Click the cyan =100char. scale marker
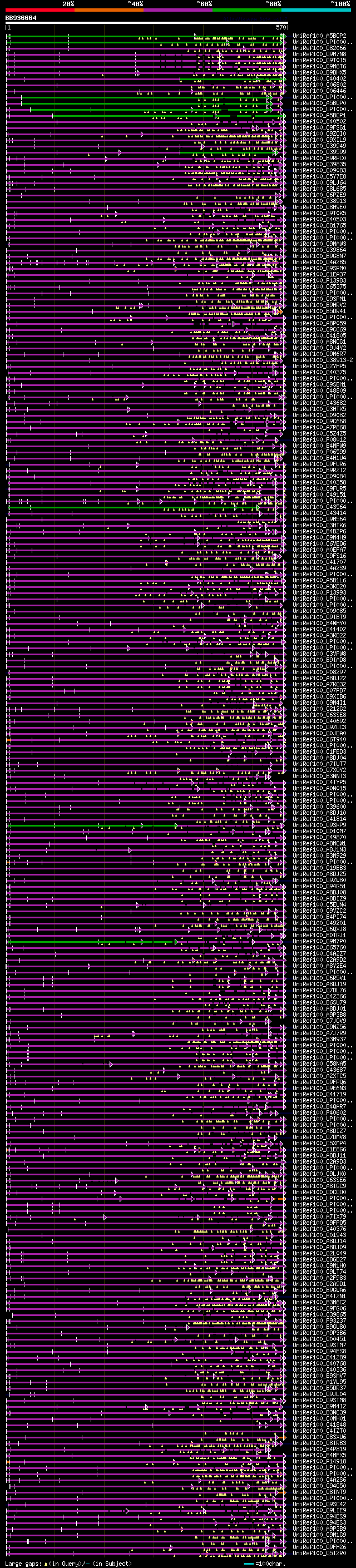The width and height of the screenshot is (356, 1568). click(x=250, y=1564)
